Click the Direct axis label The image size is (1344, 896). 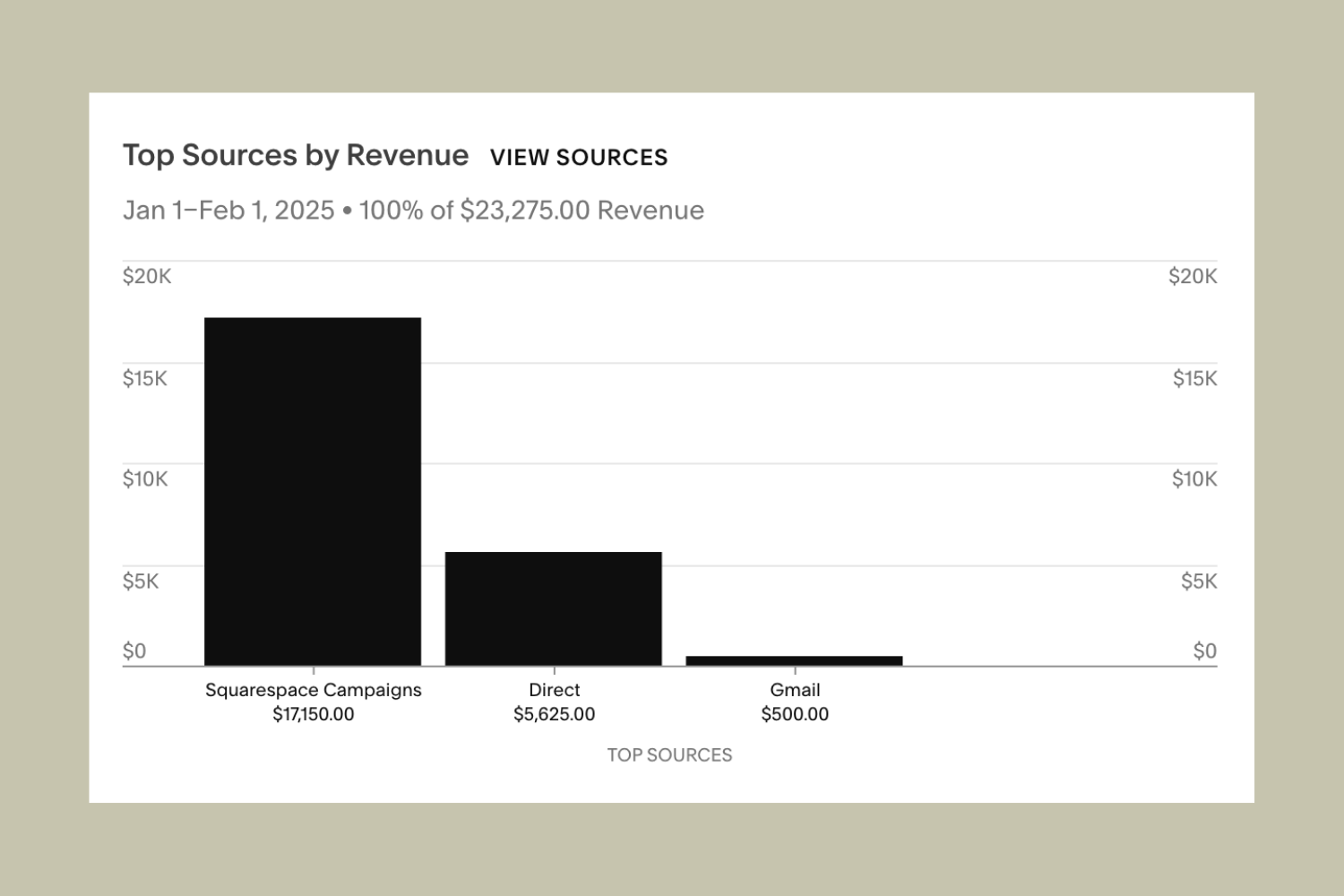coord(554,690)
